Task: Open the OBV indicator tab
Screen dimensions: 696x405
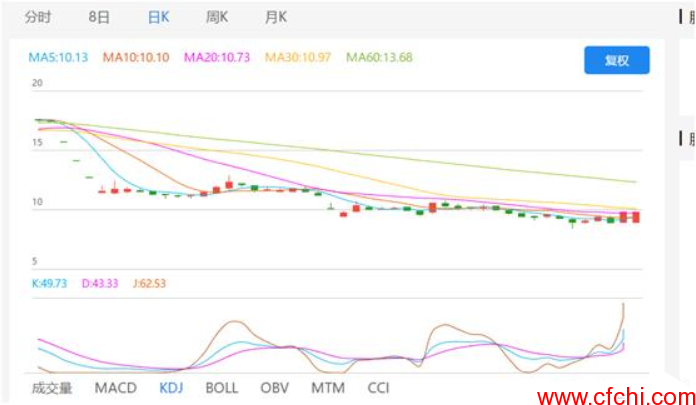Action: pos(274,388)
